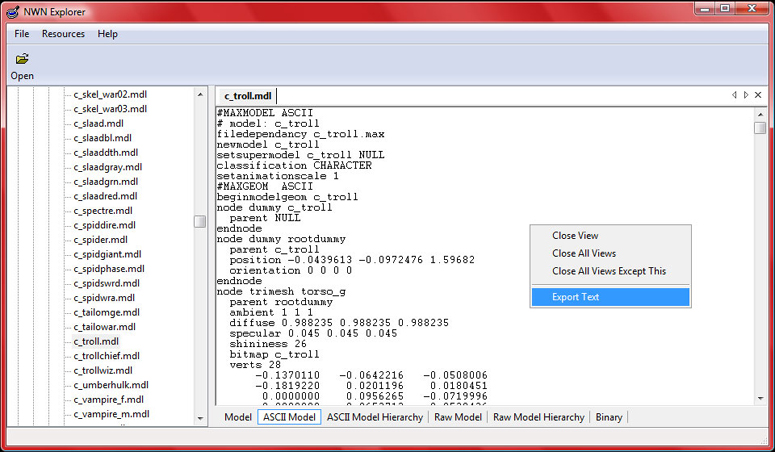Viewport: 775px width, 452px height.
Task: Select c_slaadbl.mdl in tree
Action: click(x=102, y=138)
